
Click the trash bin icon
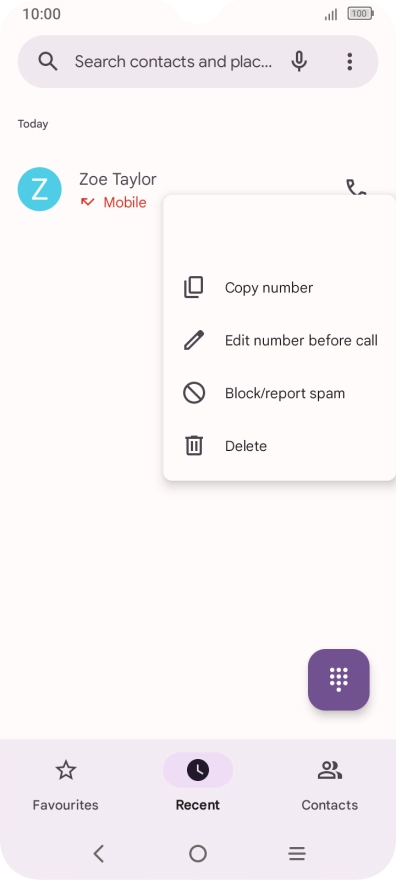click(194, 446)
